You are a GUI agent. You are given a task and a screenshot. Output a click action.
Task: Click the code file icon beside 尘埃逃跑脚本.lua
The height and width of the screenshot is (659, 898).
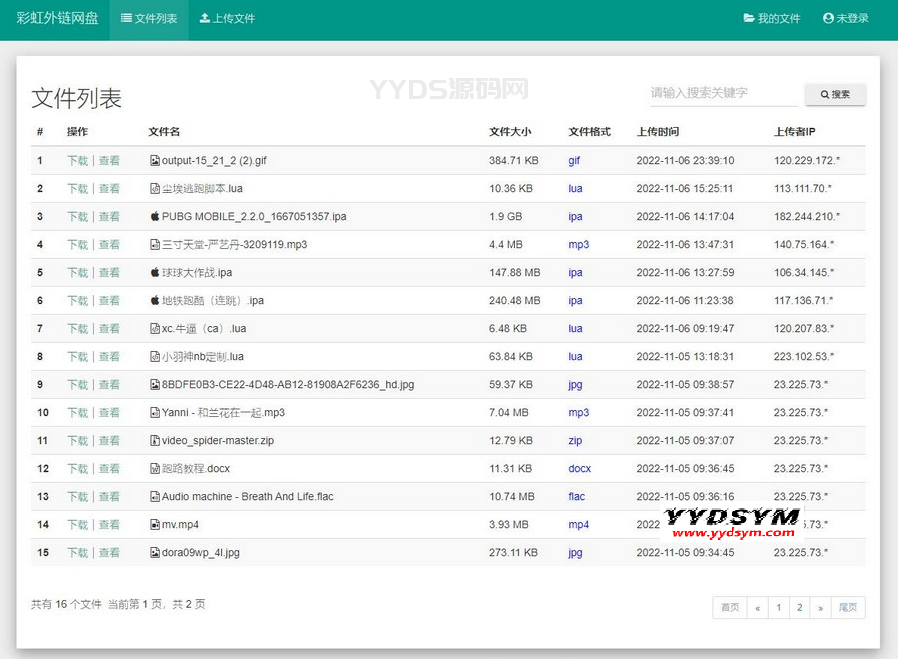pos(154,189)
